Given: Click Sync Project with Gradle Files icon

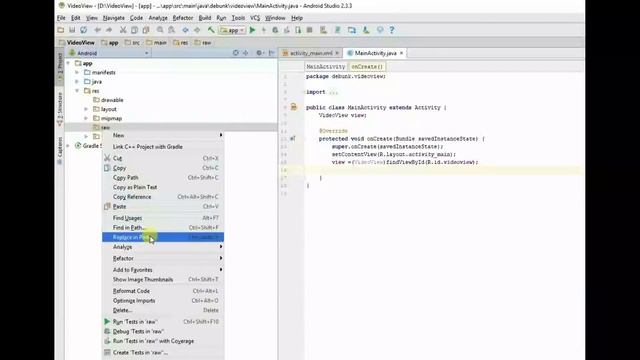Looking at the screenshot, I should click(338, 30).
